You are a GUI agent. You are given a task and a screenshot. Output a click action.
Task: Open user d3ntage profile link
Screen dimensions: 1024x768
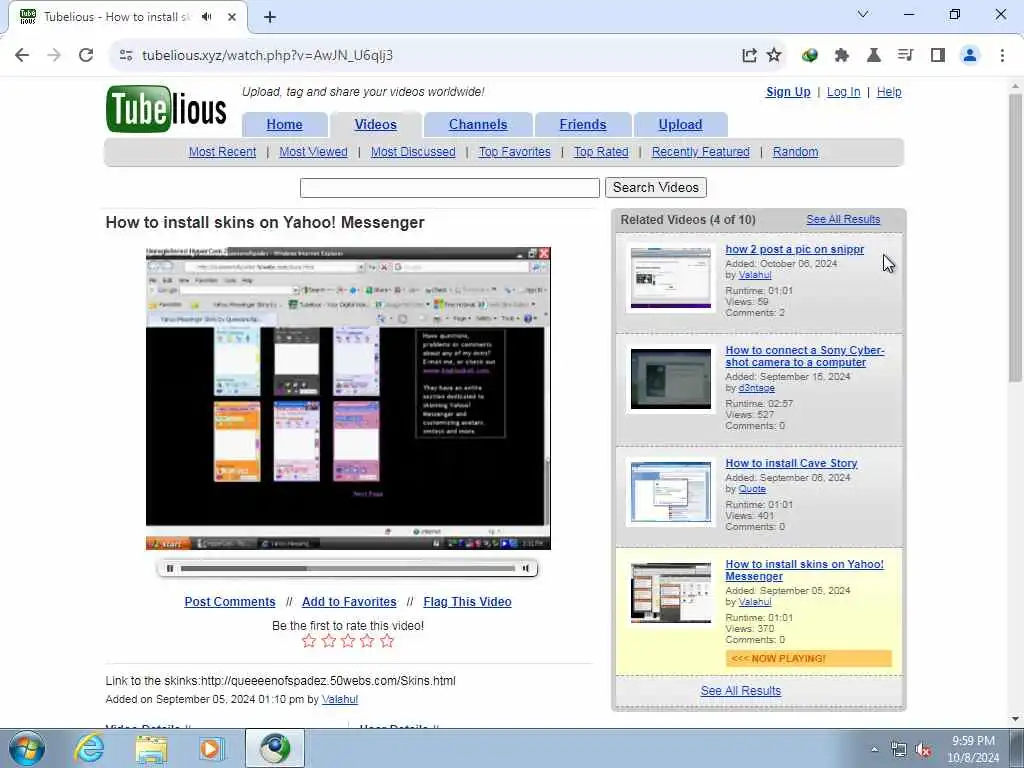pos(756,388)
